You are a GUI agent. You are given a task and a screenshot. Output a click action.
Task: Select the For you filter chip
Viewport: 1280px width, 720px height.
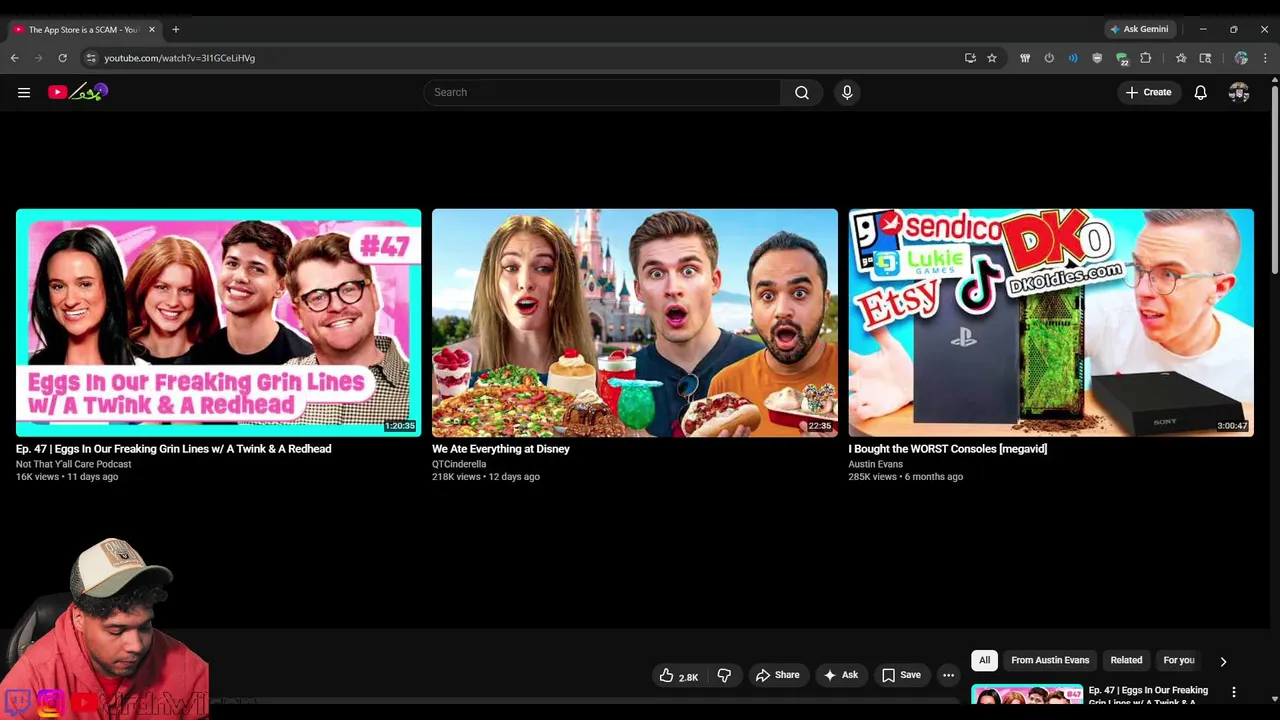[1179, 660]
